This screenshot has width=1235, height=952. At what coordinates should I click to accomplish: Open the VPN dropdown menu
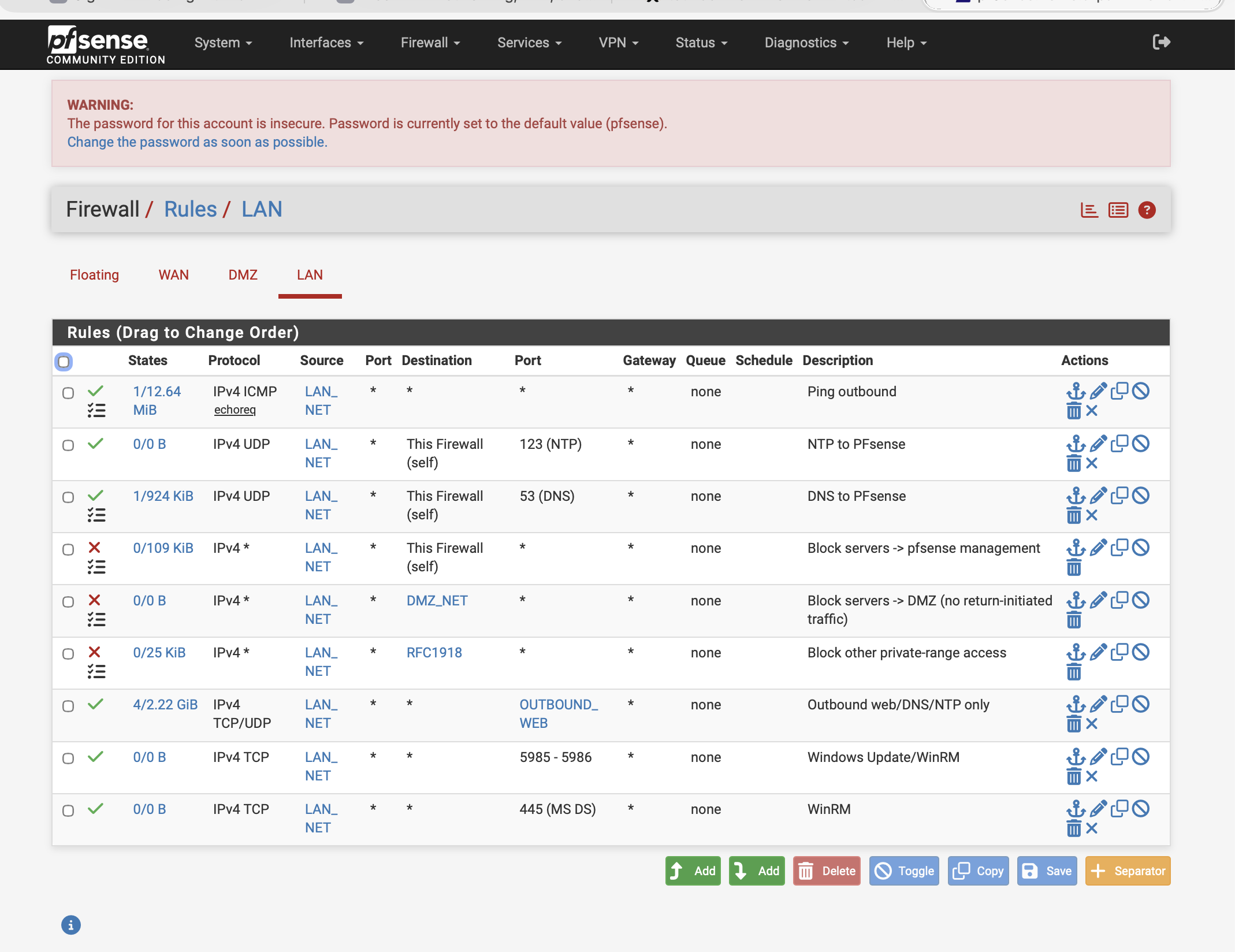[x=618, y=43]
